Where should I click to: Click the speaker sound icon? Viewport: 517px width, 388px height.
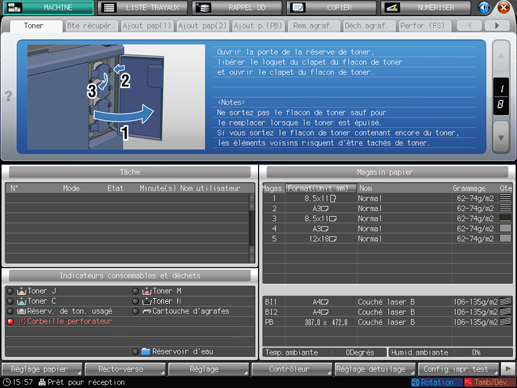484,7
